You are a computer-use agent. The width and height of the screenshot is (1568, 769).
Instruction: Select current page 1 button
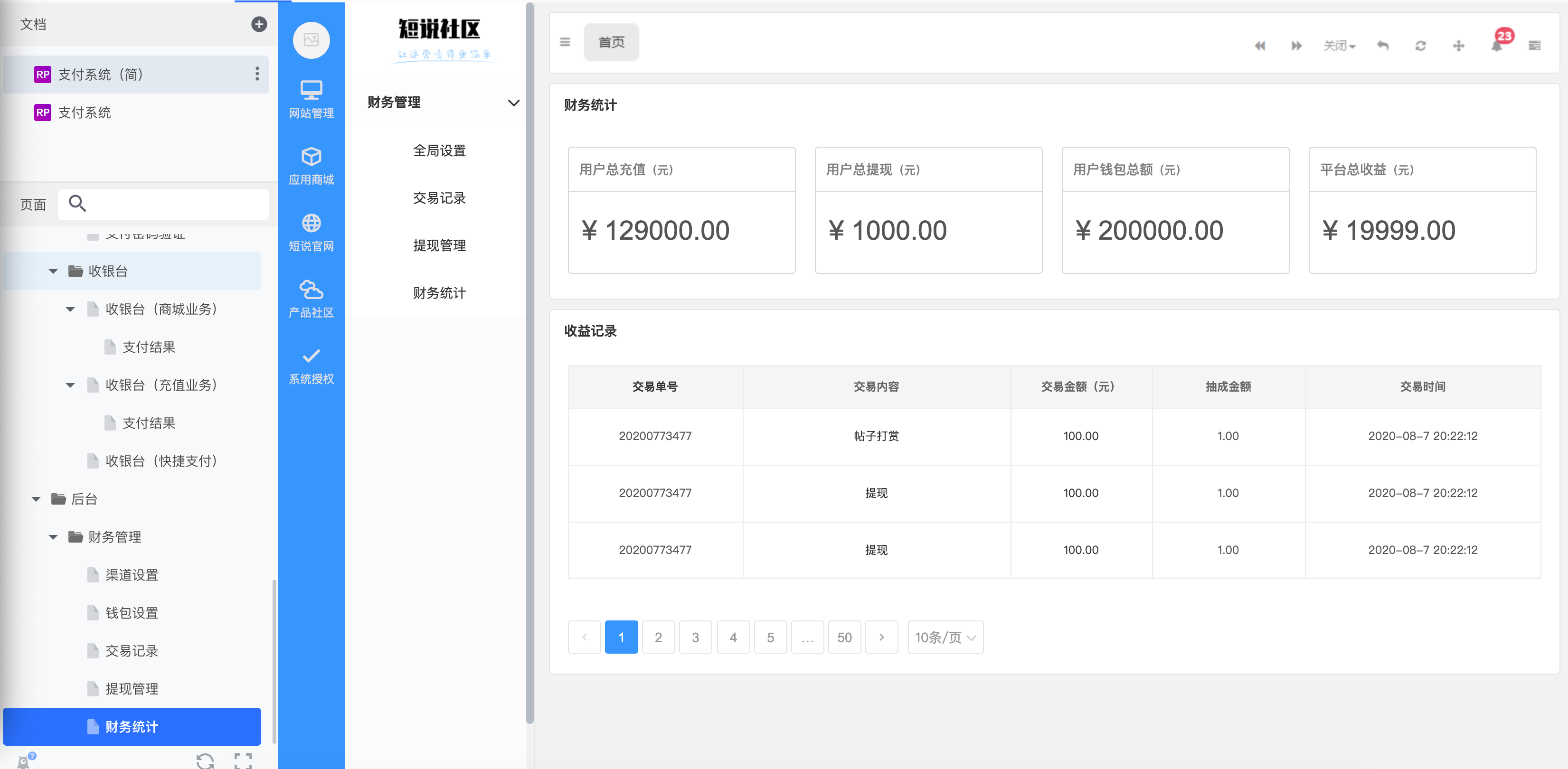pos(622,637)
